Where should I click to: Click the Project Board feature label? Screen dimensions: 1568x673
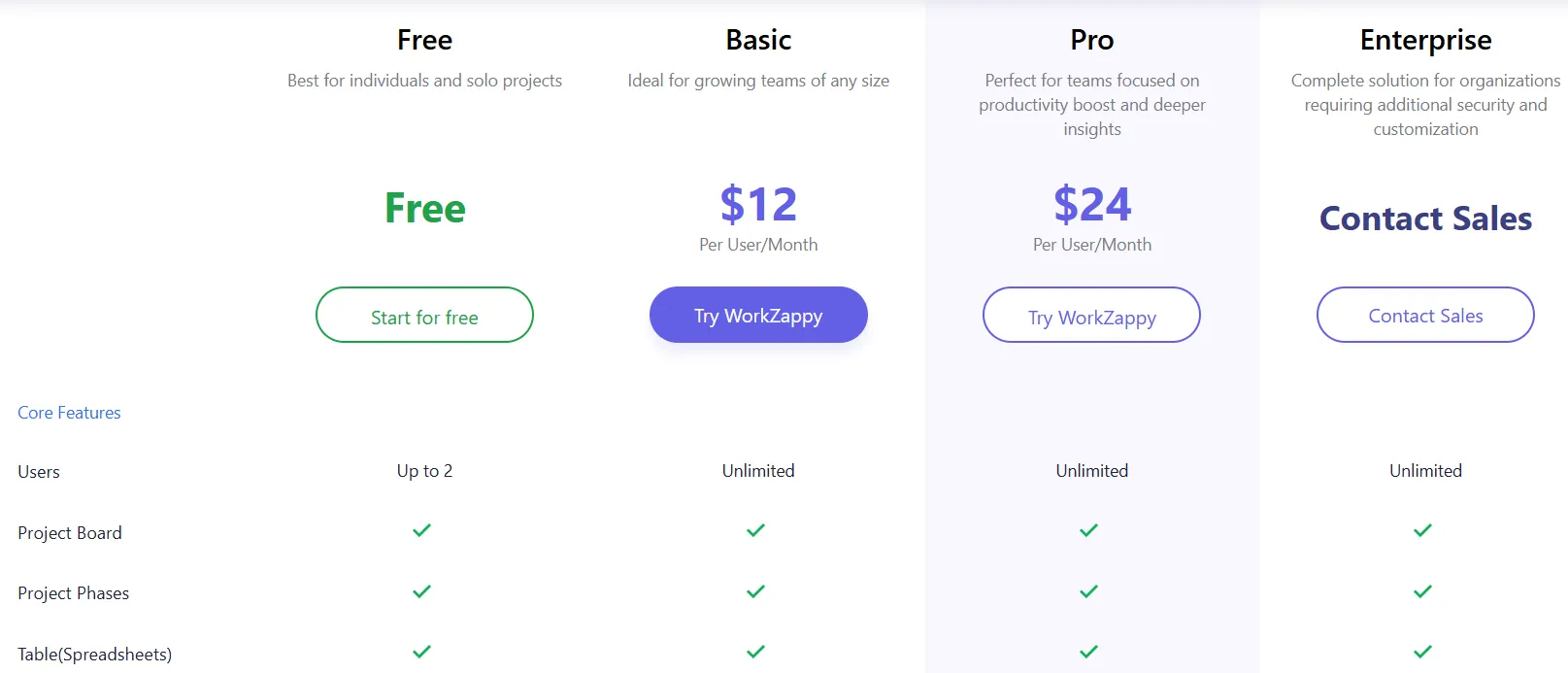point(70,533)
